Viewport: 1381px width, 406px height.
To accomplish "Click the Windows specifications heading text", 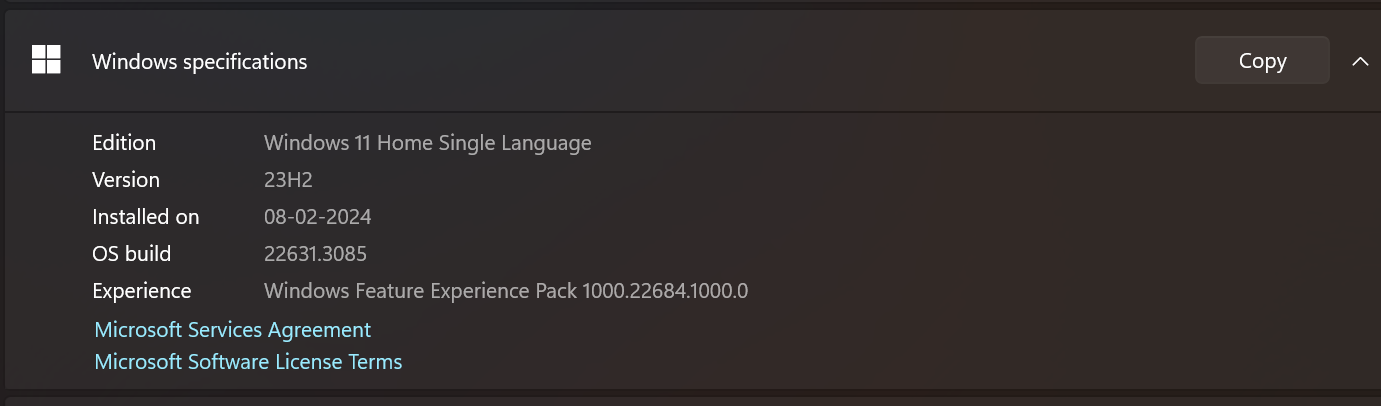I will 199,62.
